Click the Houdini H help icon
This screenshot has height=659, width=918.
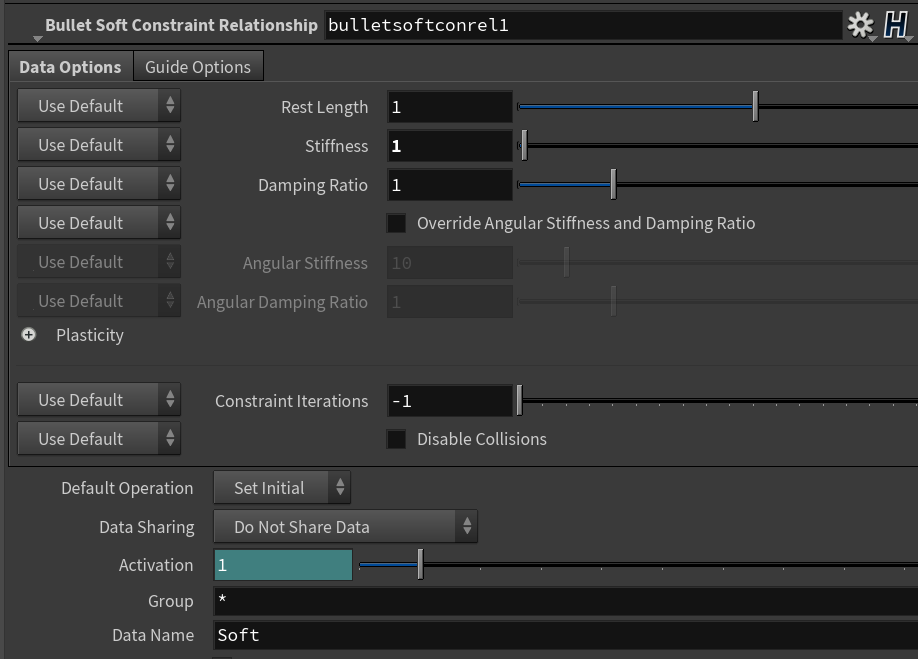896,25
